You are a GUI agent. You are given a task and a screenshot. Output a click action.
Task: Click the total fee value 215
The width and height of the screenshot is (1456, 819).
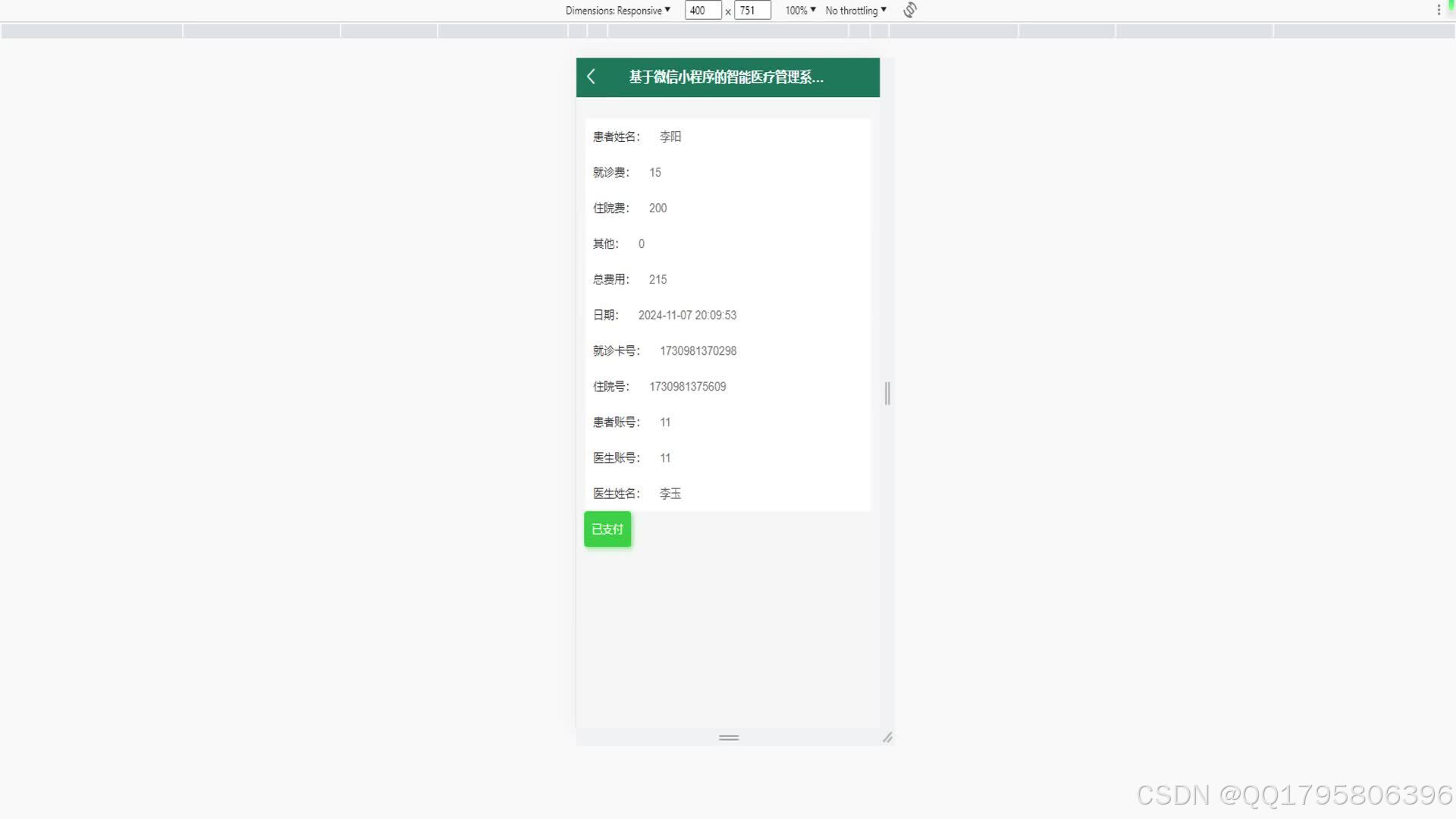pyautogui.click(x=657, y=279)
